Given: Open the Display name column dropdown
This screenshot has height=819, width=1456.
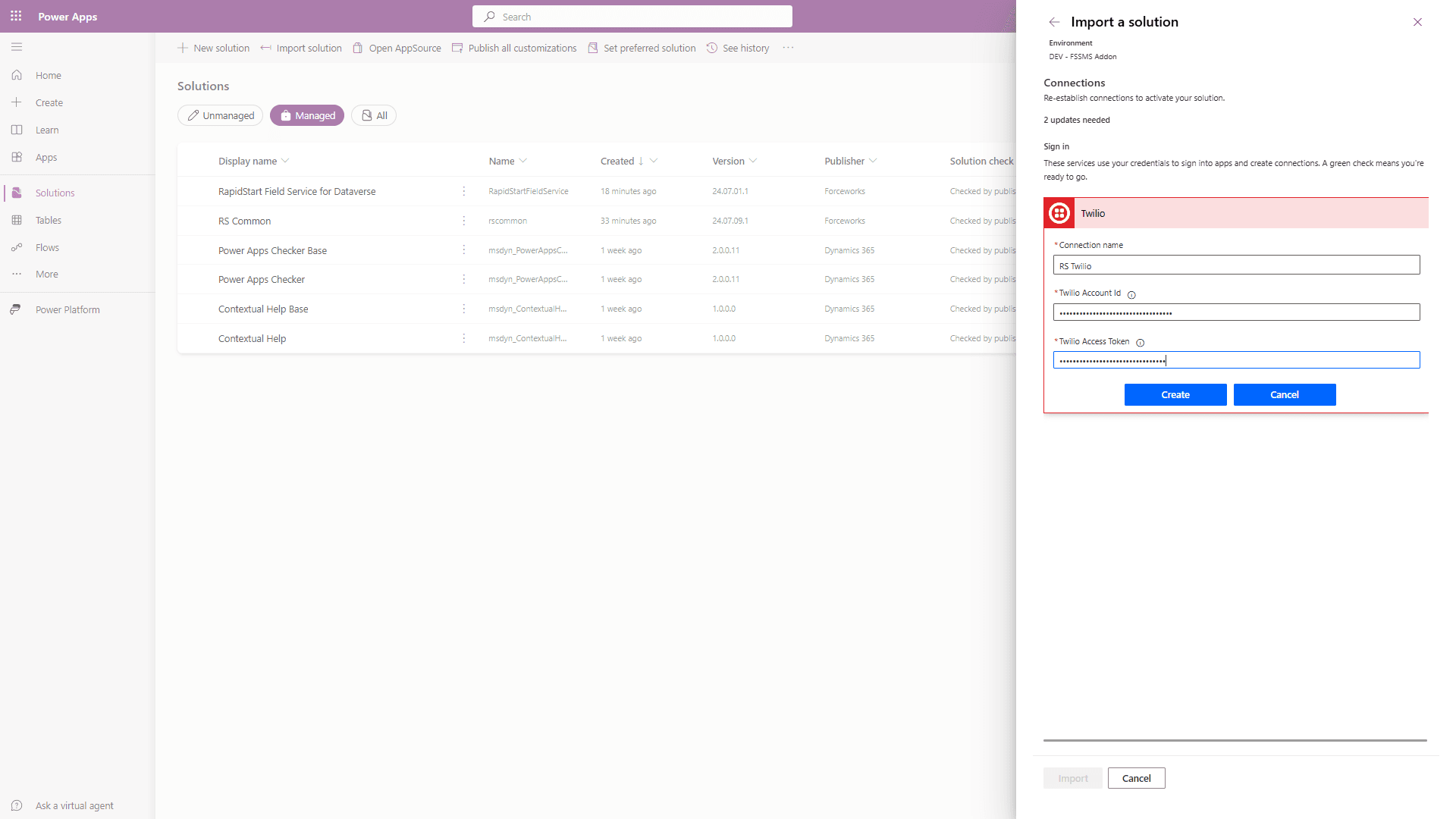Looking at the screenshot, I should [x=285, y=161].
